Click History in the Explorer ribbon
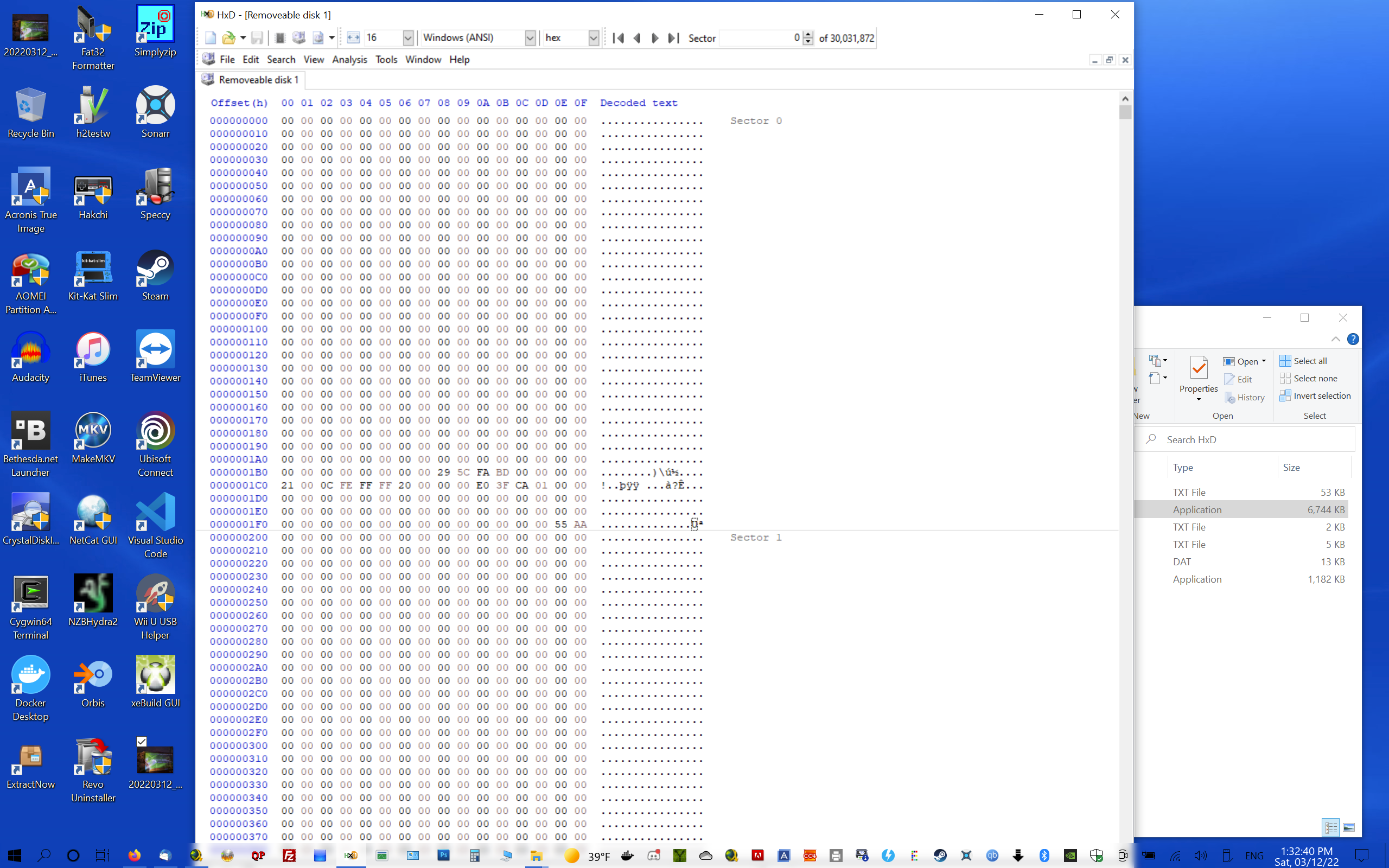 (1244, 397)
